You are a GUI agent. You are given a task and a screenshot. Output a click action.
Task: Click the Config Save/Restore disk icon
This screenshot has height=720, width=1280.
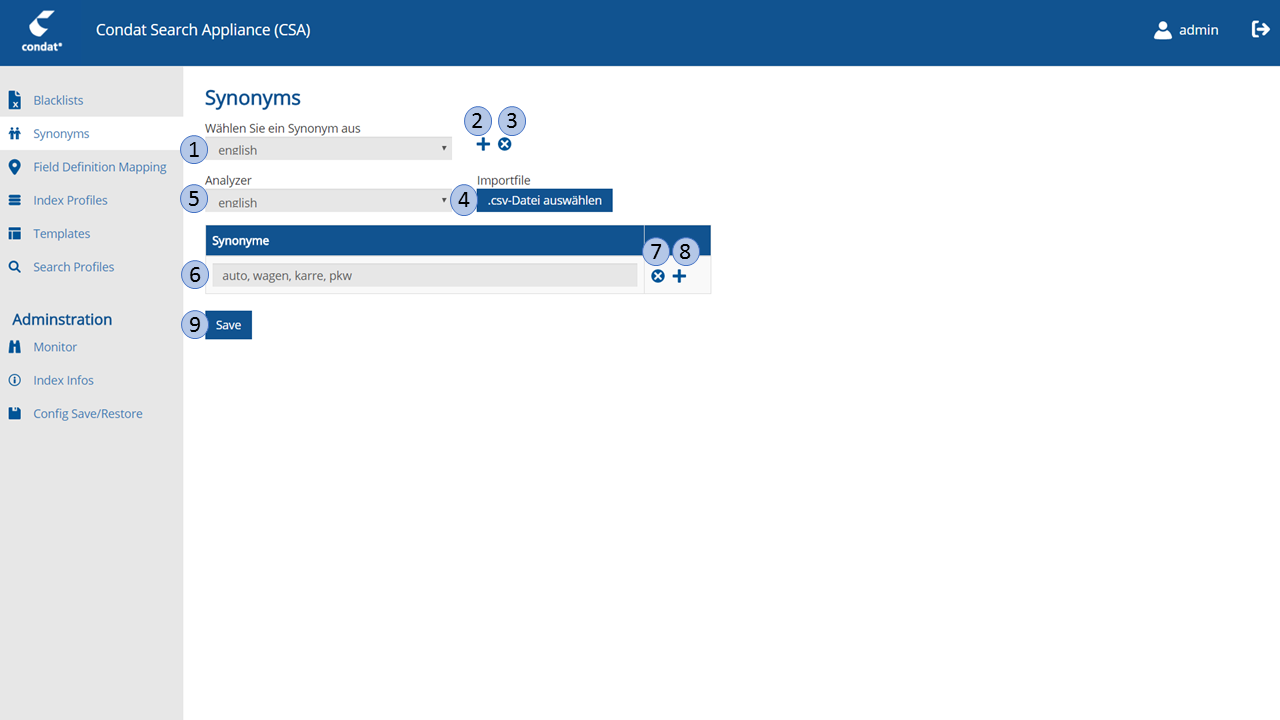(14, 413)
